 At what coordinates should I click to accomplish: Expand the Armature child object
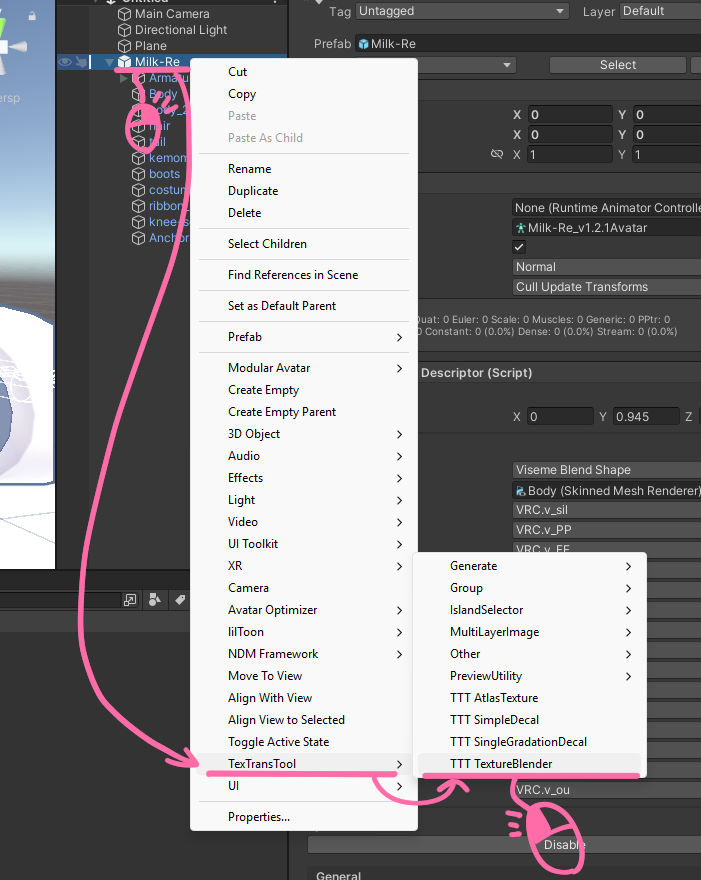(x=124, y=78)
